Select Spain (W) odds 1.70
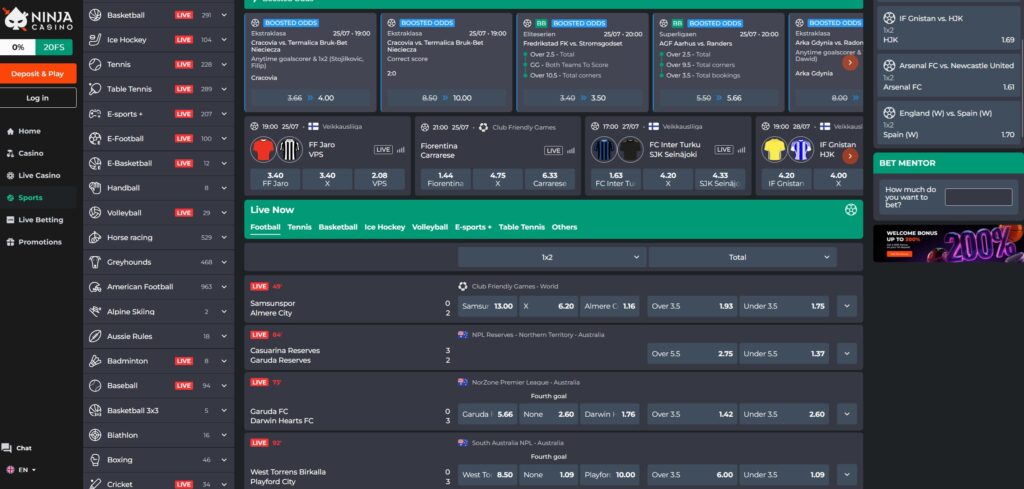The image size is (1024, 489). 1008,134
